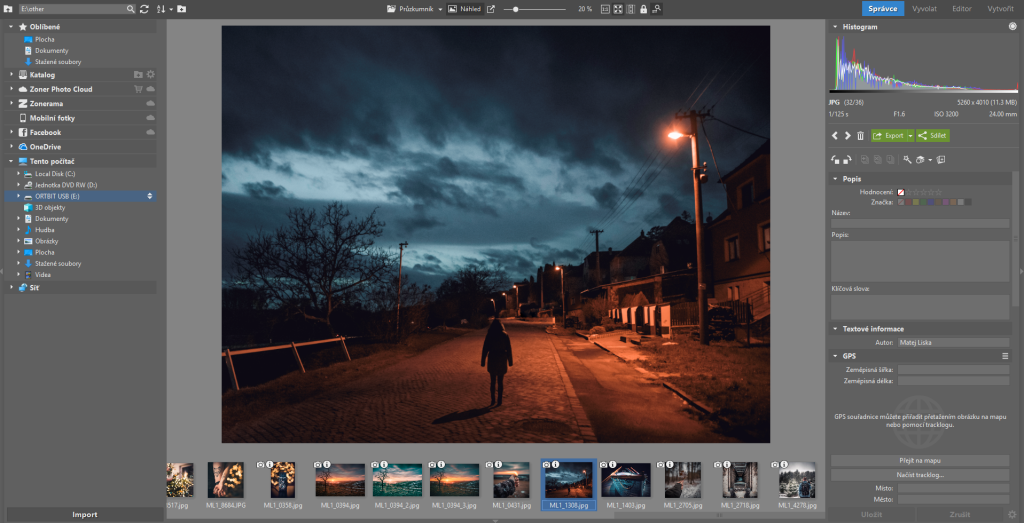Open the image variants icon
This screenshot has width=1024, height=523.
coord(941,159)
